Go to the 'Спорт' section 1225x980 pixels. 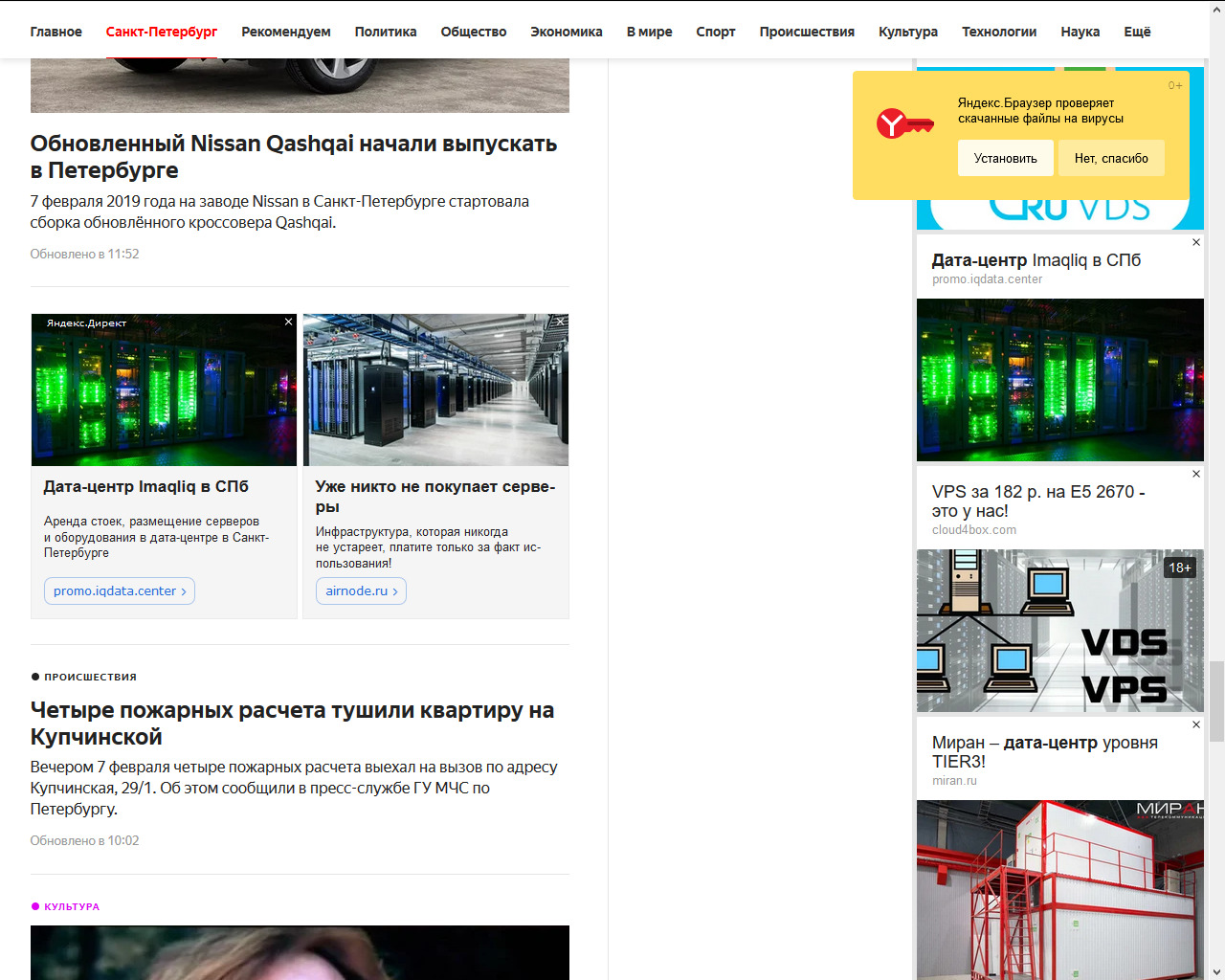715,32
